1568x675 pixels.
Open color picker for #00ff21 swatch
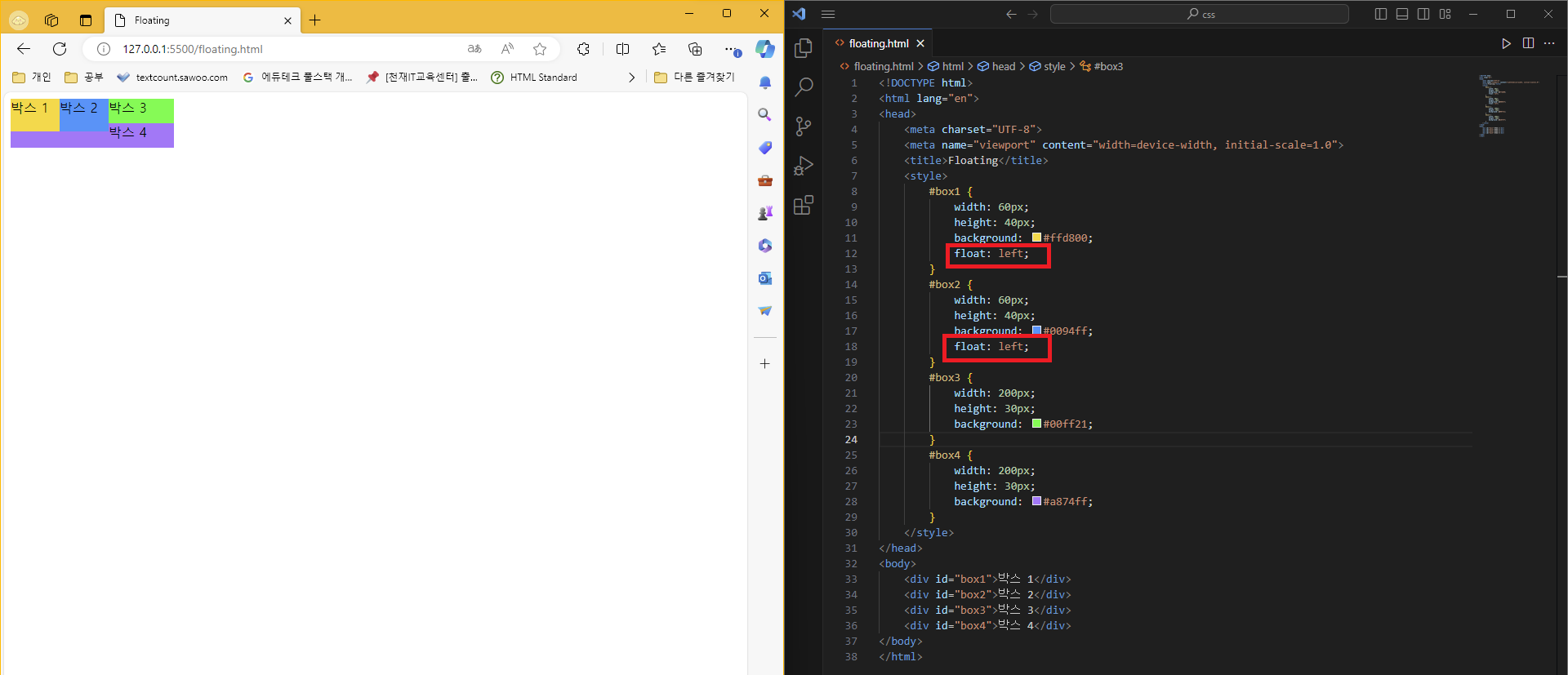[1036, 424]
